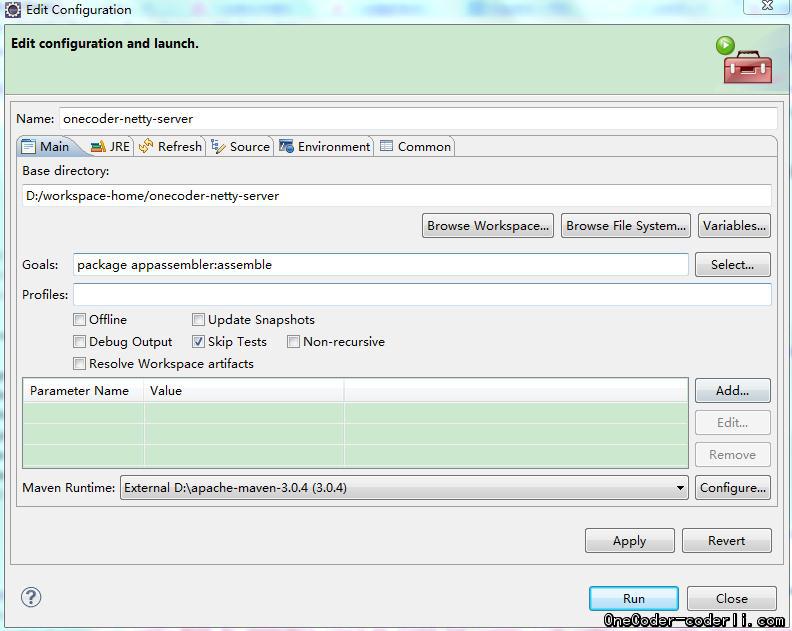Click the Eclipse icon in title bar
Image resolution: width=792 pixels, height=631 pixels.
pyautogui.click(x=11, y=10)
